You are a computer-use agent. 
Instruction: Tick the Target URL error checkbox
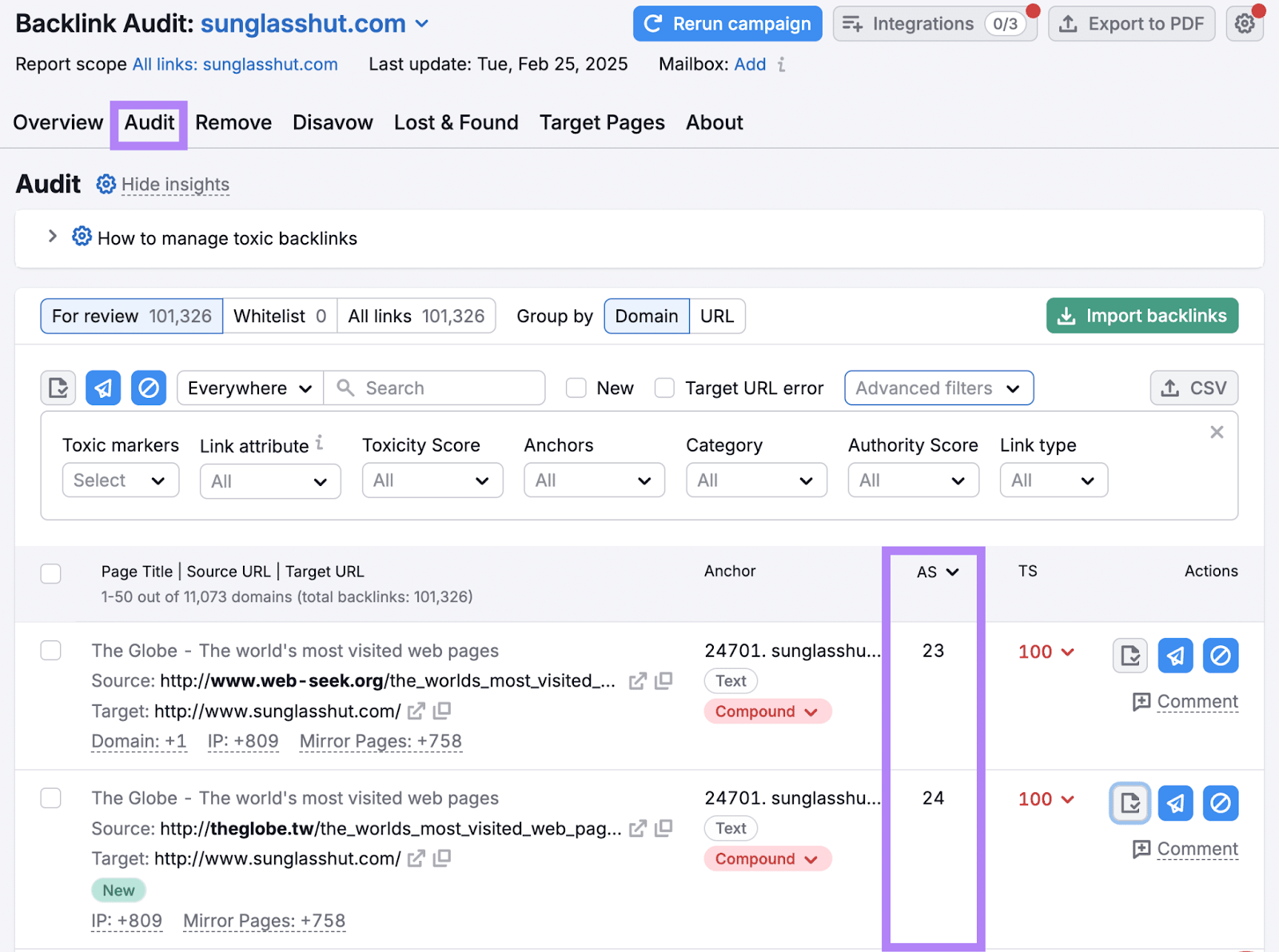pos(664,388)
